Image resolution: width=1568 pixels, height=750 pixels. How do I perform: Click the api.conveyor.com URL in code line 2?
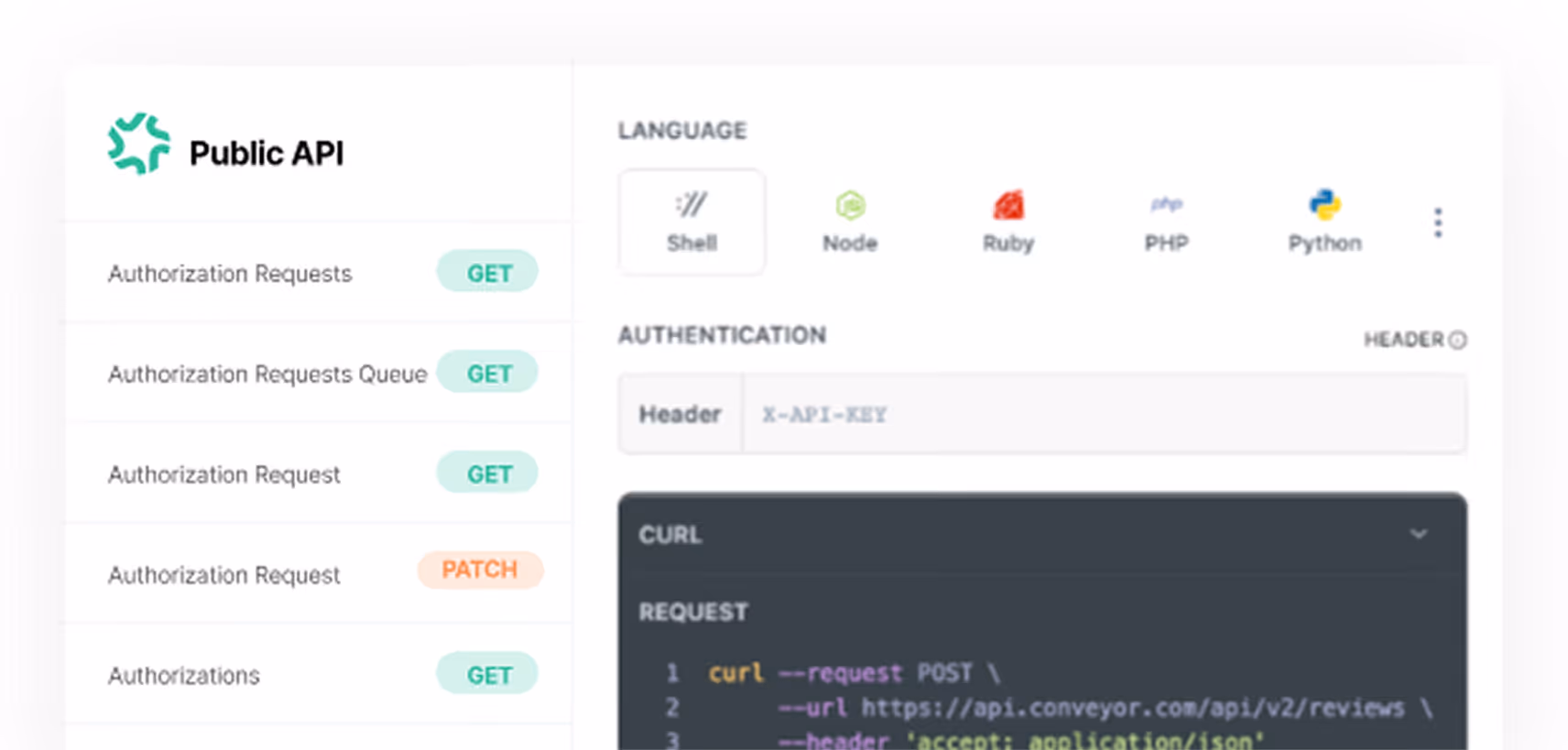point(1132,708)
